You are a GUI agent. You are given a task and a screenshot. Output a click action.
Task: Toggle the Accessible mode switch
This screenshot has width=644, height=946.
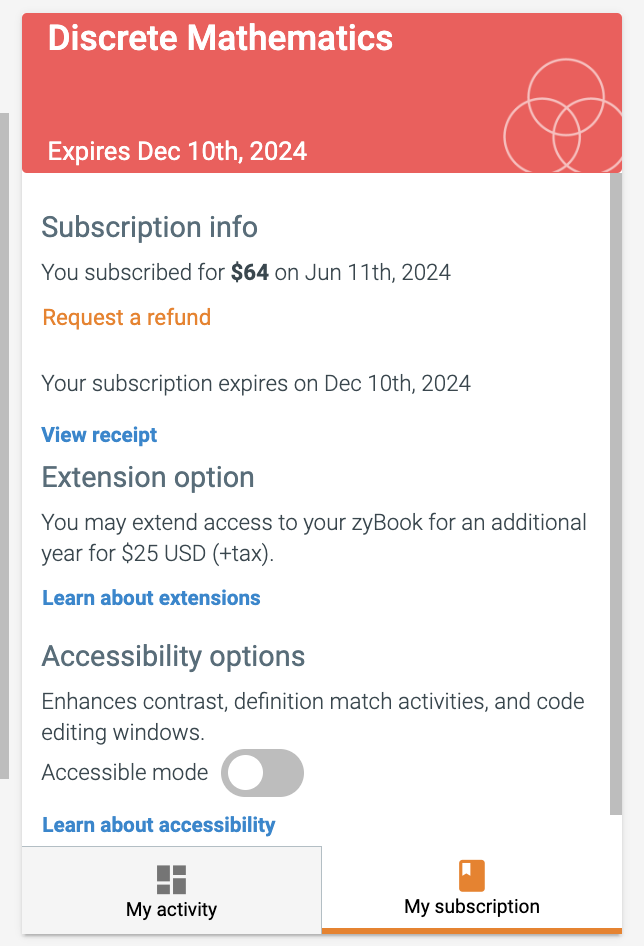tap(262, 773)
